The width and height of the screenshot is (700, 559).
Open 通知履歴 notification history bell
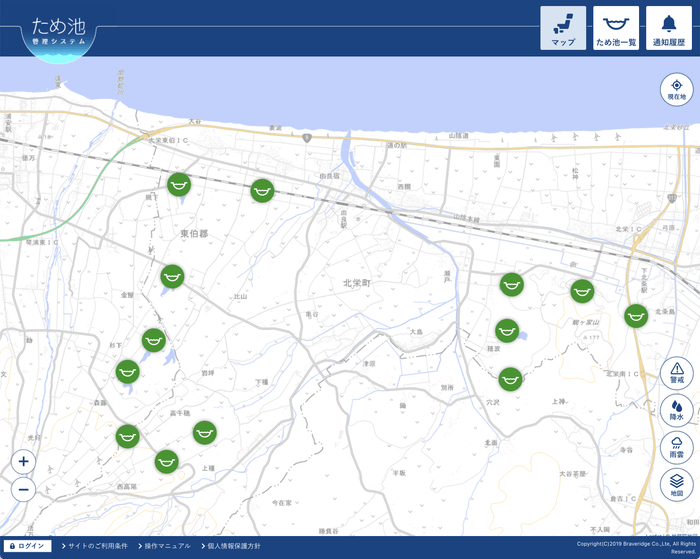click(x=668, y=28)
